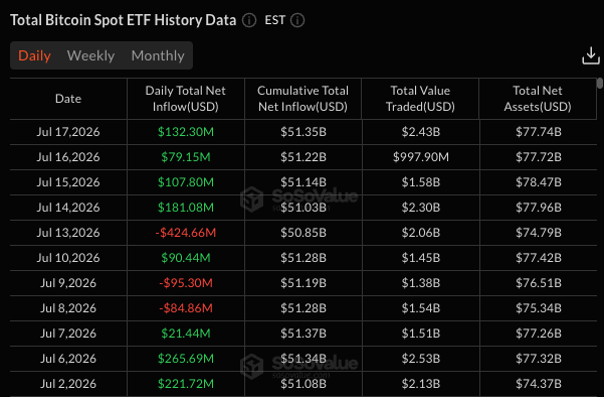Select cumulative inflow $51.14B
The image size is (604, 397).
pos(303,182)
